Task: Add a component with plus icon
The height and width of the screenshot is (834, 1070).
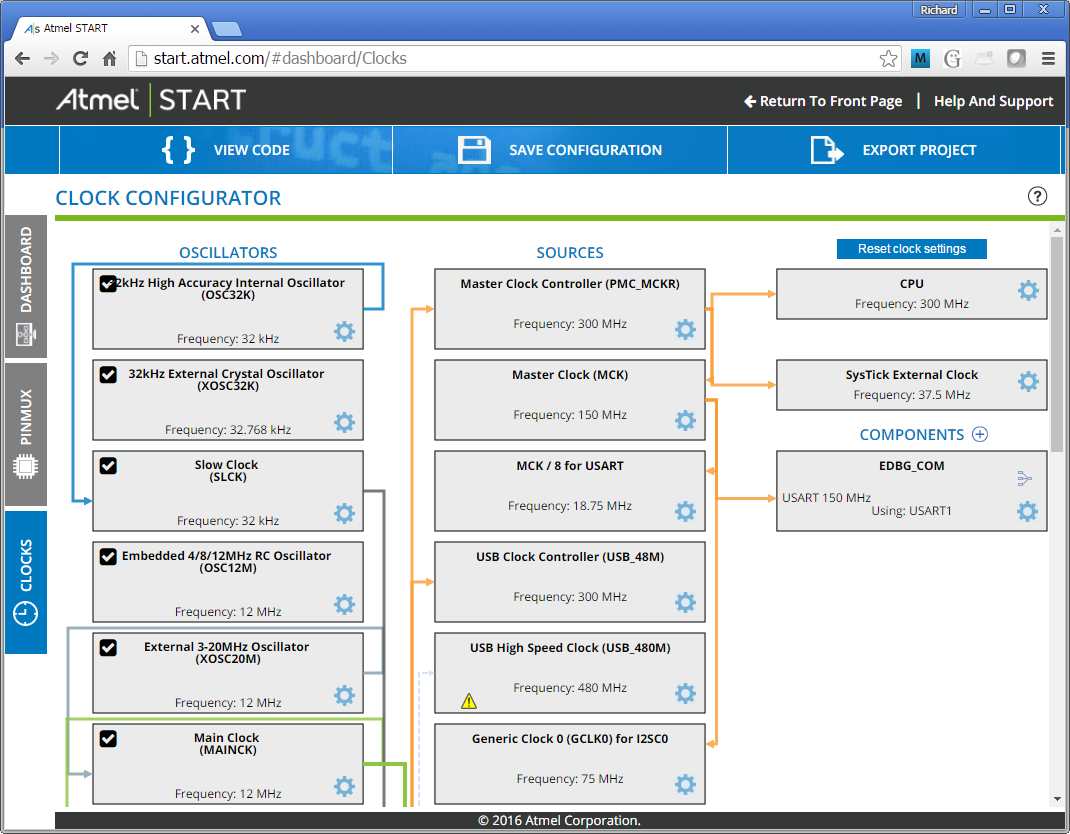Action: coord(980,434)
